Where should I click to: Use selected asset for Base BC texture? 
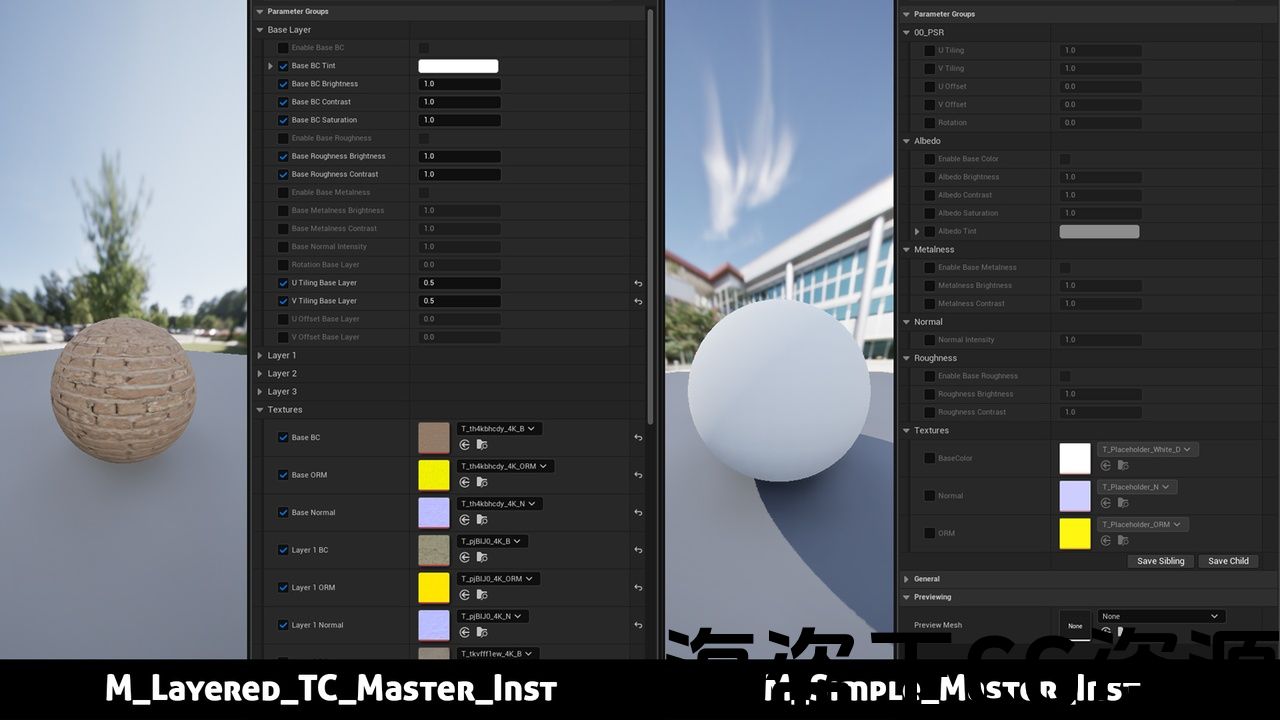pos(463,445)
